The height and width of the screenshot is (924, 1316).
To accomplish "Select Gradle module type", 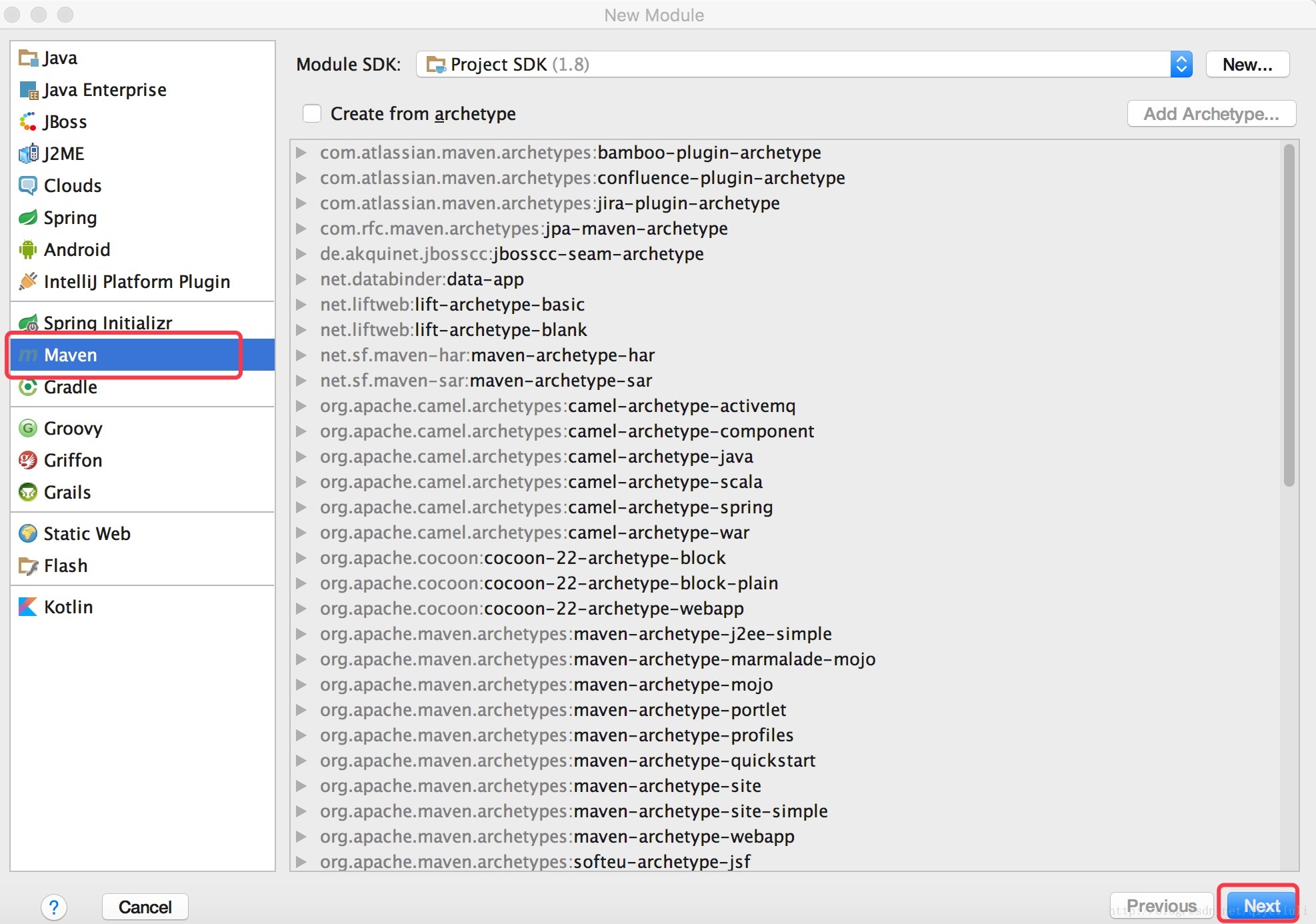I will 143,387.
